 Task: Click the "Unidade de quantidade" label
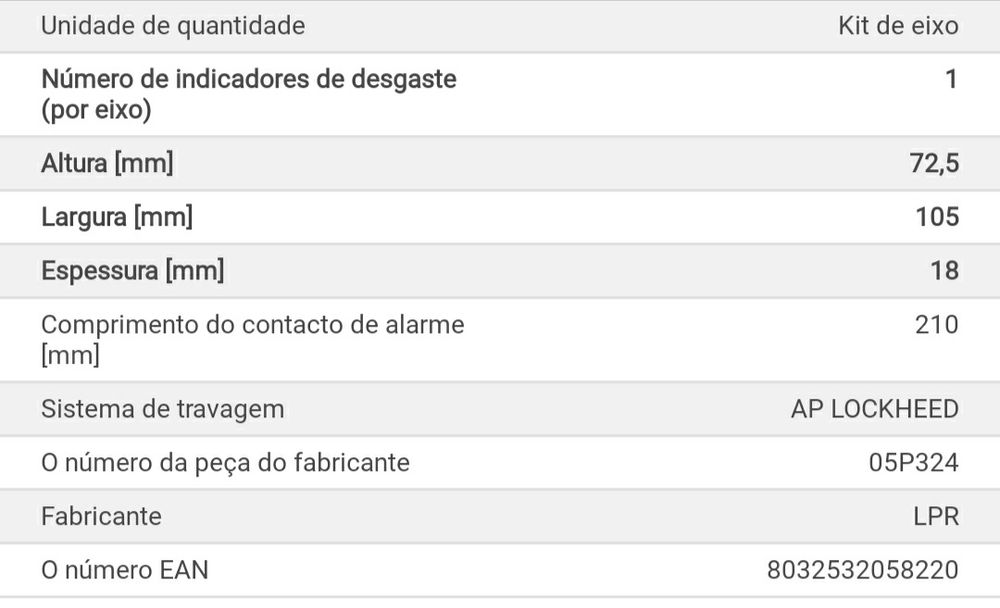pyautogui.click(x=173, y=26)
